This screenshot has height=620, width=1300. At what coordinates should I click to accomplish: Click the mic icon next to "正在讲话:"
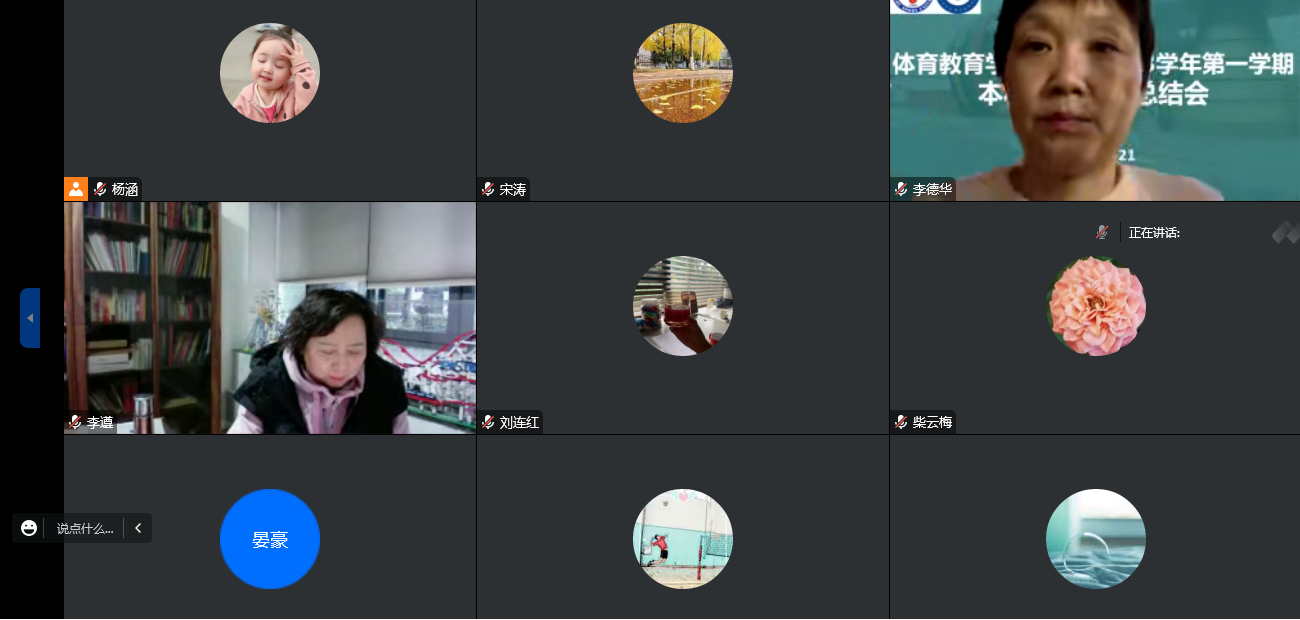point(1102,232)
